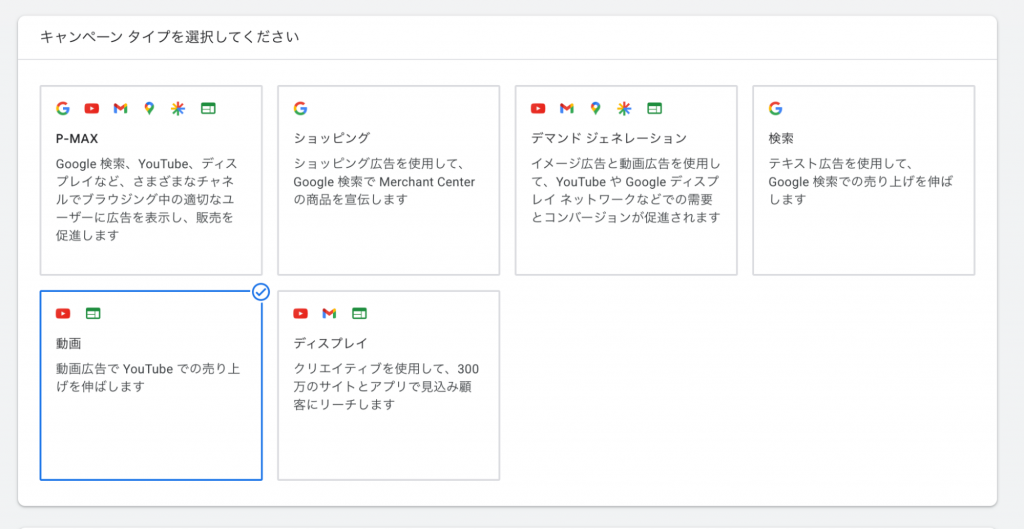
Task: Pick the ディスプレイ campaign type title
Action: (x=331, y=344)
